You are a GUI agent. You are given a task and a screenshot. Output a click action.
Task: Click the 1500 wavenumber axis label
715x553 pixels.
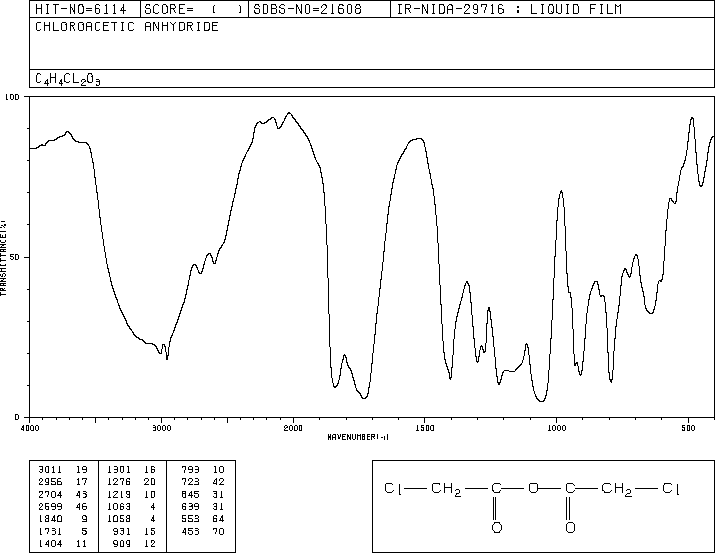tap(425, 428)
